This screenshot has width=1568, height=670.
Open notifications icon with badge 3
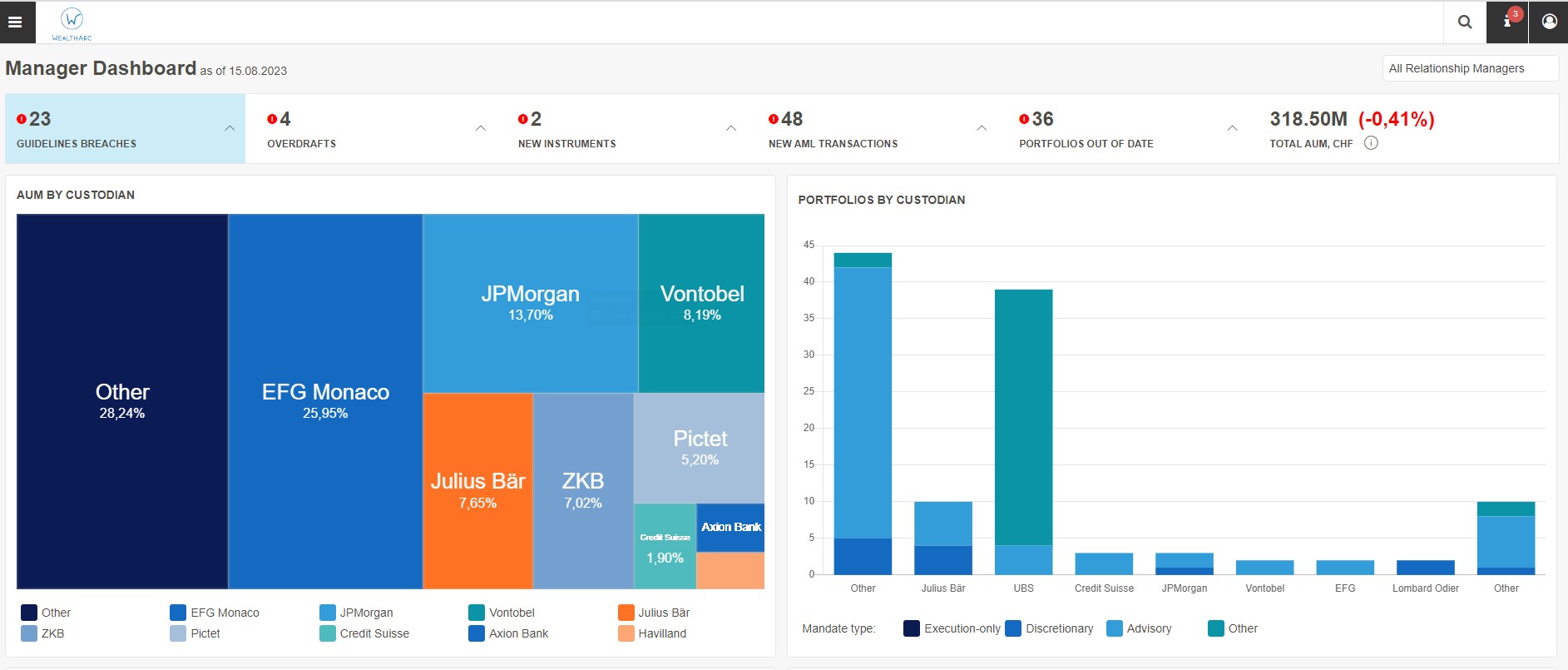coord(1507,22)
